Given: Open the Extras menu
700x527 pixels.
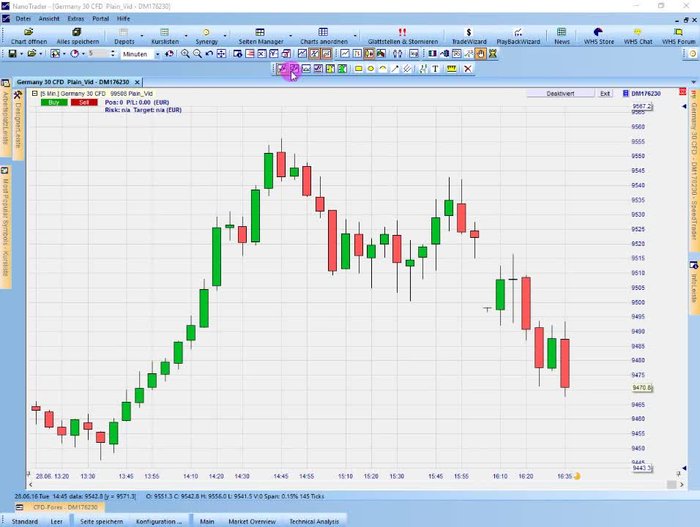Looking at the screenshot, I should pos(76,18).
